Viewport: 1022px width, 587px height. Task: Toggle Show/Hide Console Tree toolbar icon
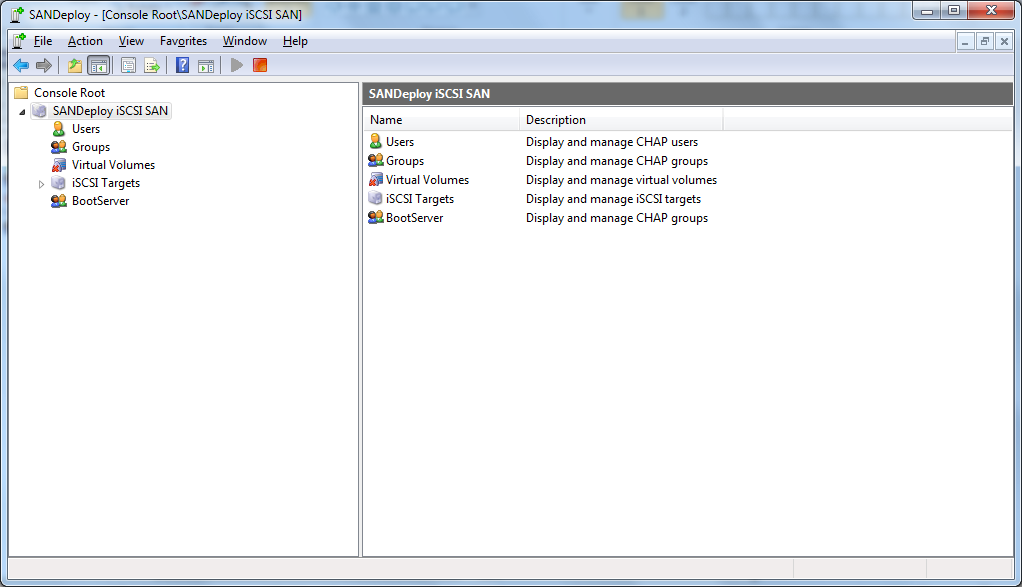(98, 65)
